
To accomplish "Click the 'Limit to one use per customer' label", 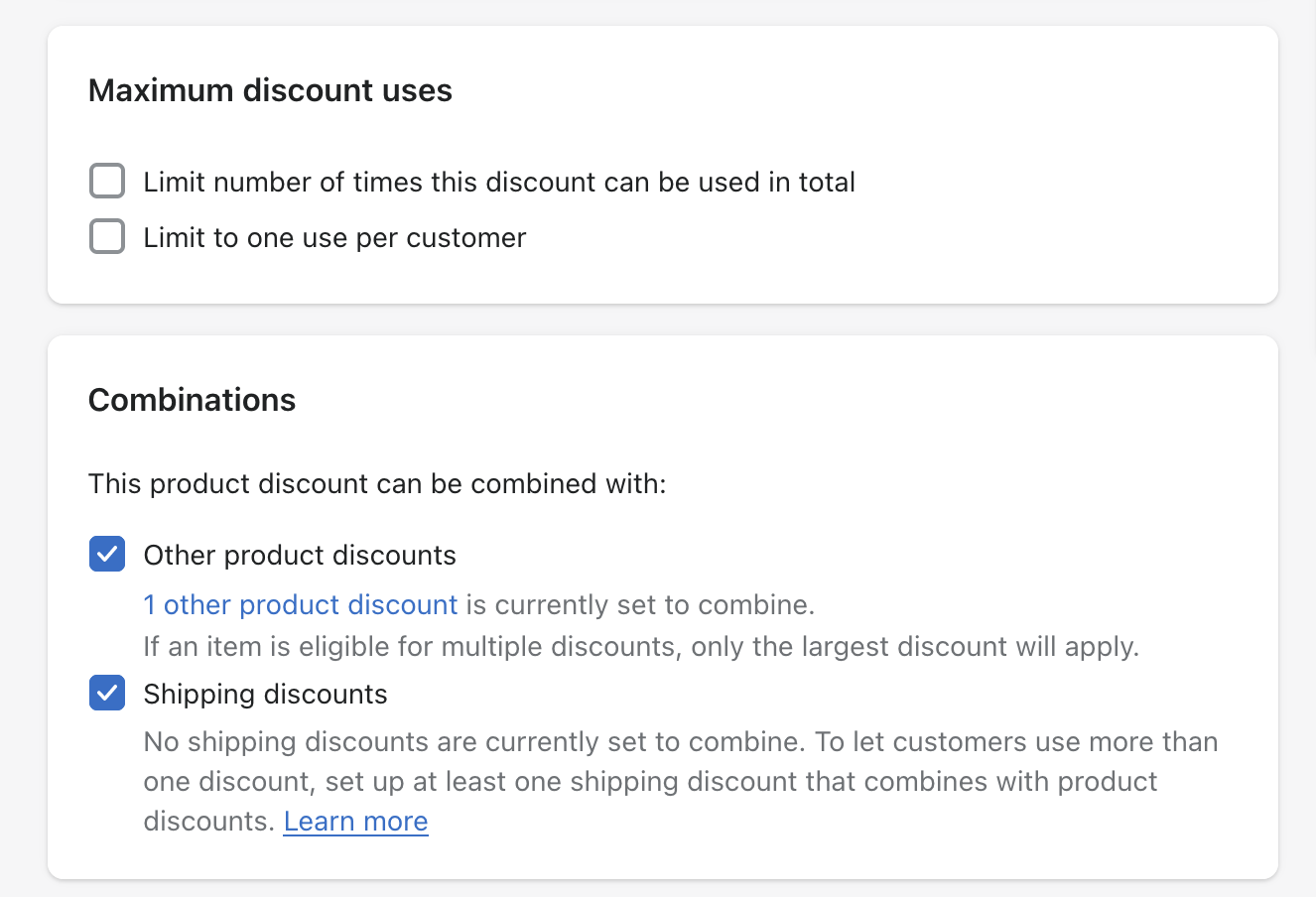I will point(334,238).
